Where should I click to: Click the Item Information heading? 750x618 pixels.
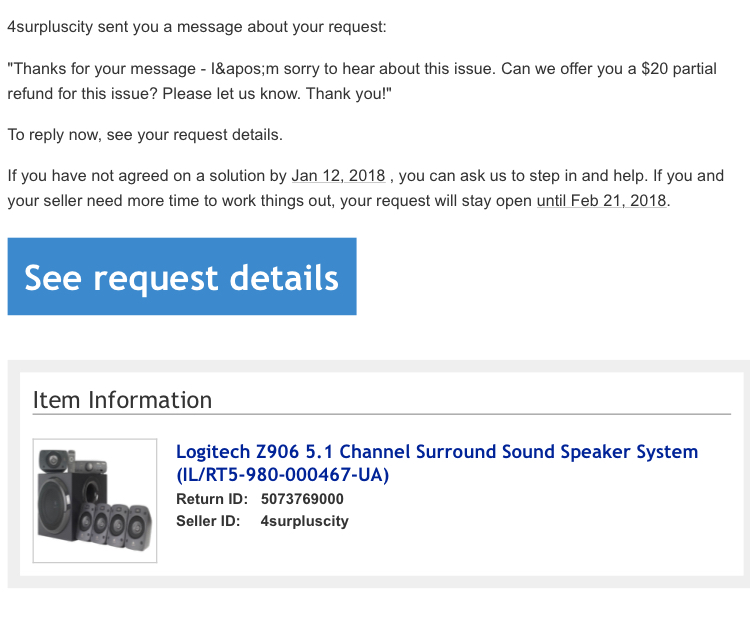click(x=122, y=400)
